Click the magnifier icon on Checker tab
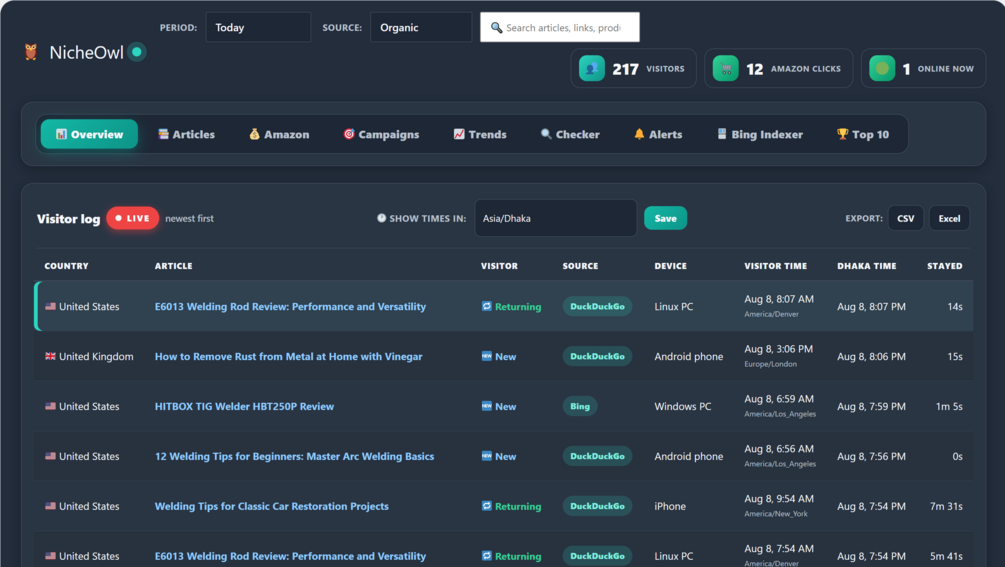The width and height of the screenshot is (1005, 567). [546, 134]
